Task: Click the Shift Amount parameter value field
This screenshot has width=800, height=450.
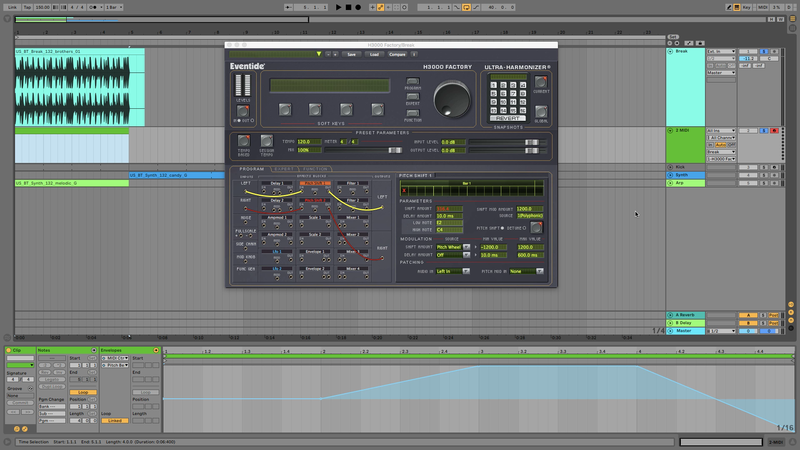Action: click(x=449, y=209)
